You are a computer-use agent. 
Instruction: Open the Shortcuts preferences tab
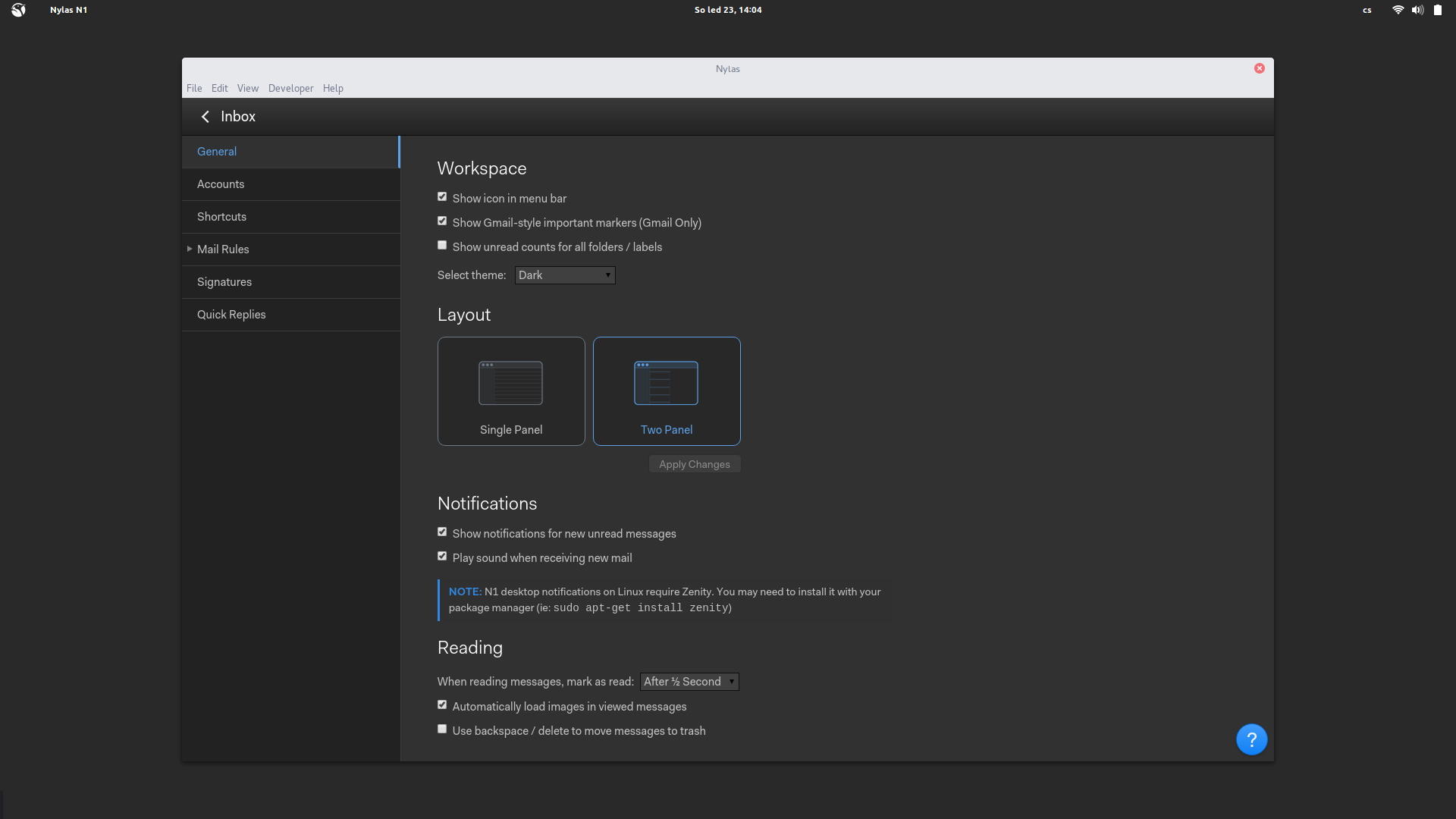click(x=290, y=217)
